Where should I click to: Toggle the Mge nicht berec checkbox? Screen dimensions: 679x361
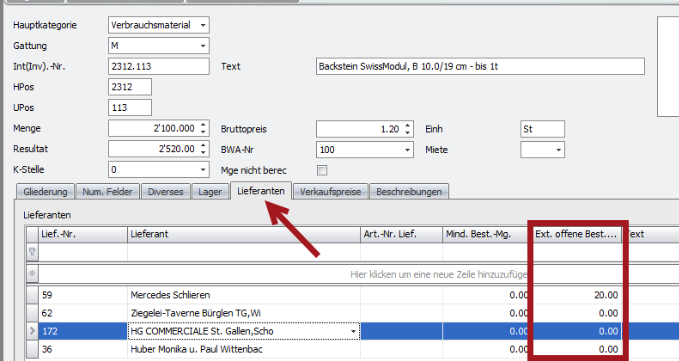[x=322, y=170]
